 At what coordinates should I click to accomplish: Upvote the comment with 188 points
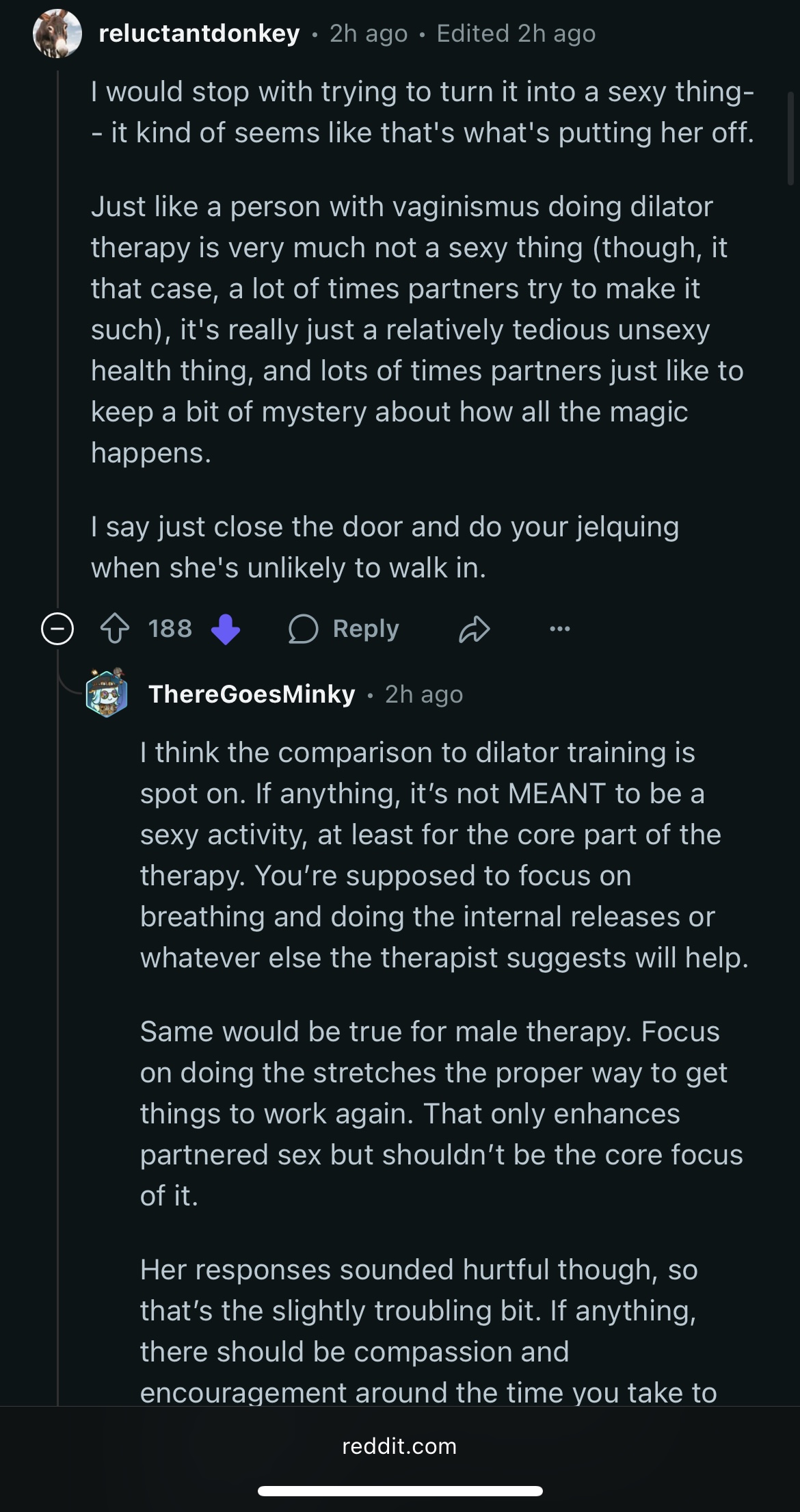click(115, 629)
